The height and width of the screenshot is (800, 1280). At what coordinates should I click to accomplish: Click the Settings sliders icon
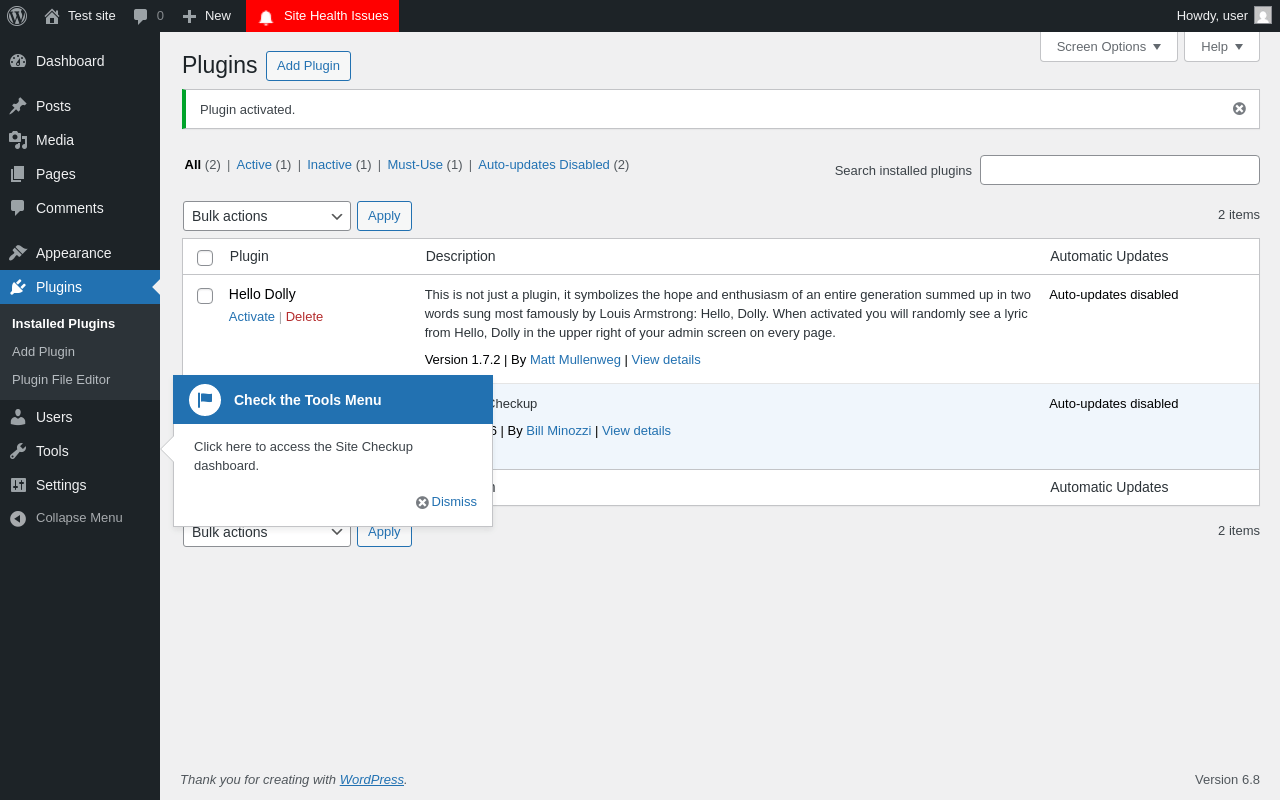[x=18, y=485]
